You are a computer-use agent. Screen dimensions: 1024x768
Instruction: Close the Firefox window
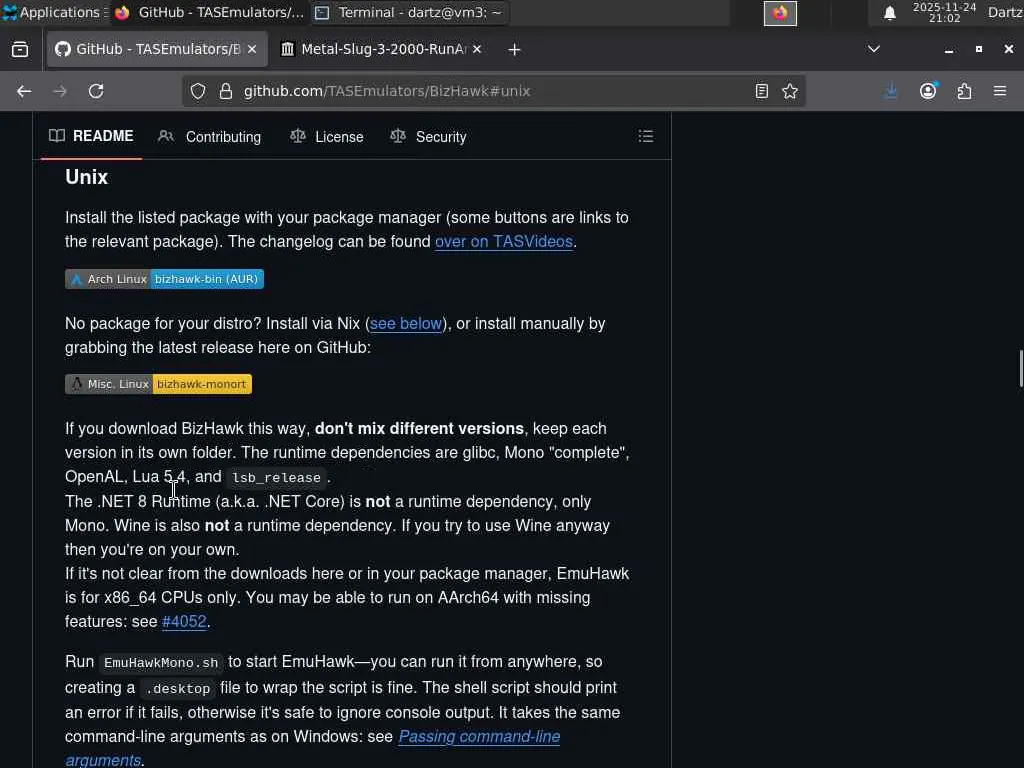point(1009,49)
